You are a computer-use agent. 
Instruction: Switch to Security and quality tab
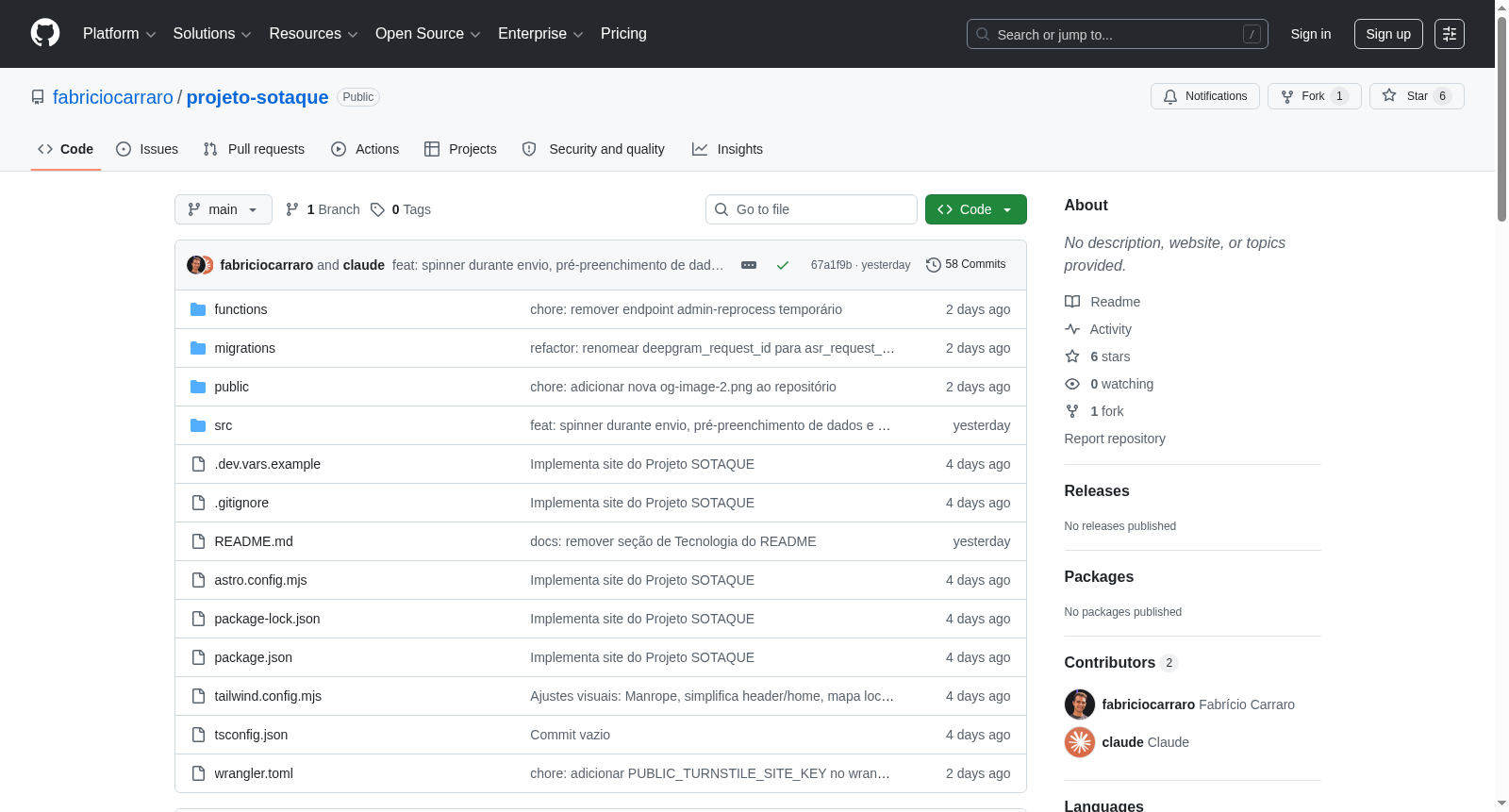(x=593, y=149)
